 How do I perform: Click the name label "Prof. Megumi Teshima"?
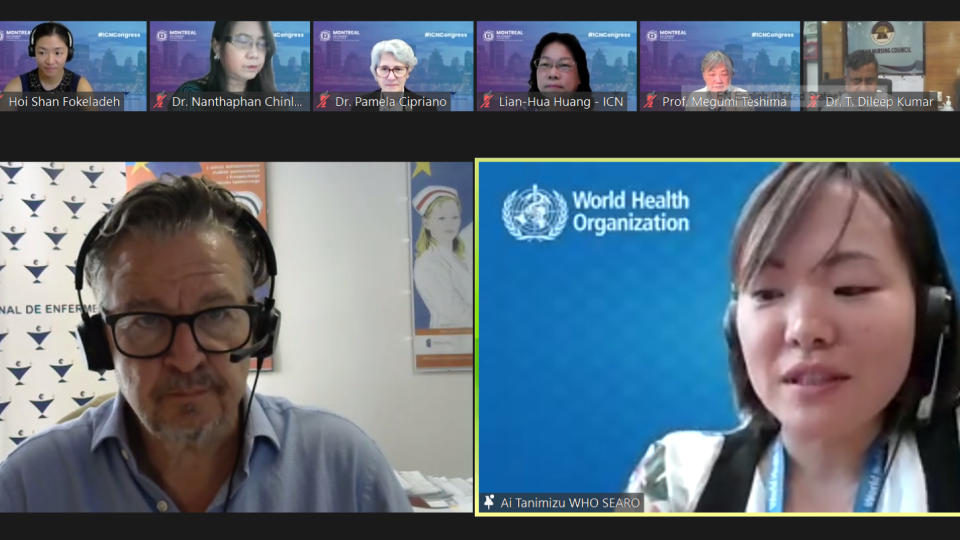point(724,102)
